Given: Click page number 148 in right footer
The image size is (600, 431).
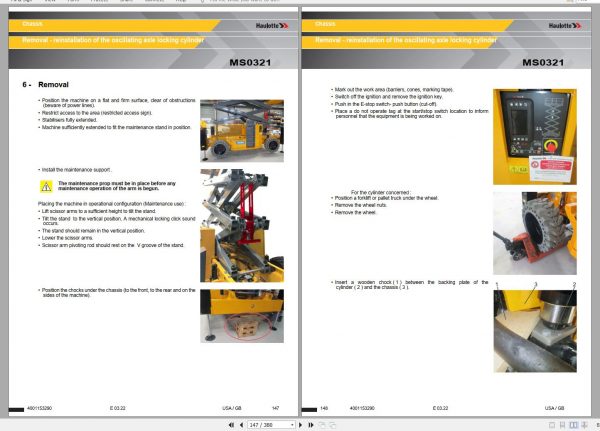Looking at the screenshot, I should click(x=324, y=408).
